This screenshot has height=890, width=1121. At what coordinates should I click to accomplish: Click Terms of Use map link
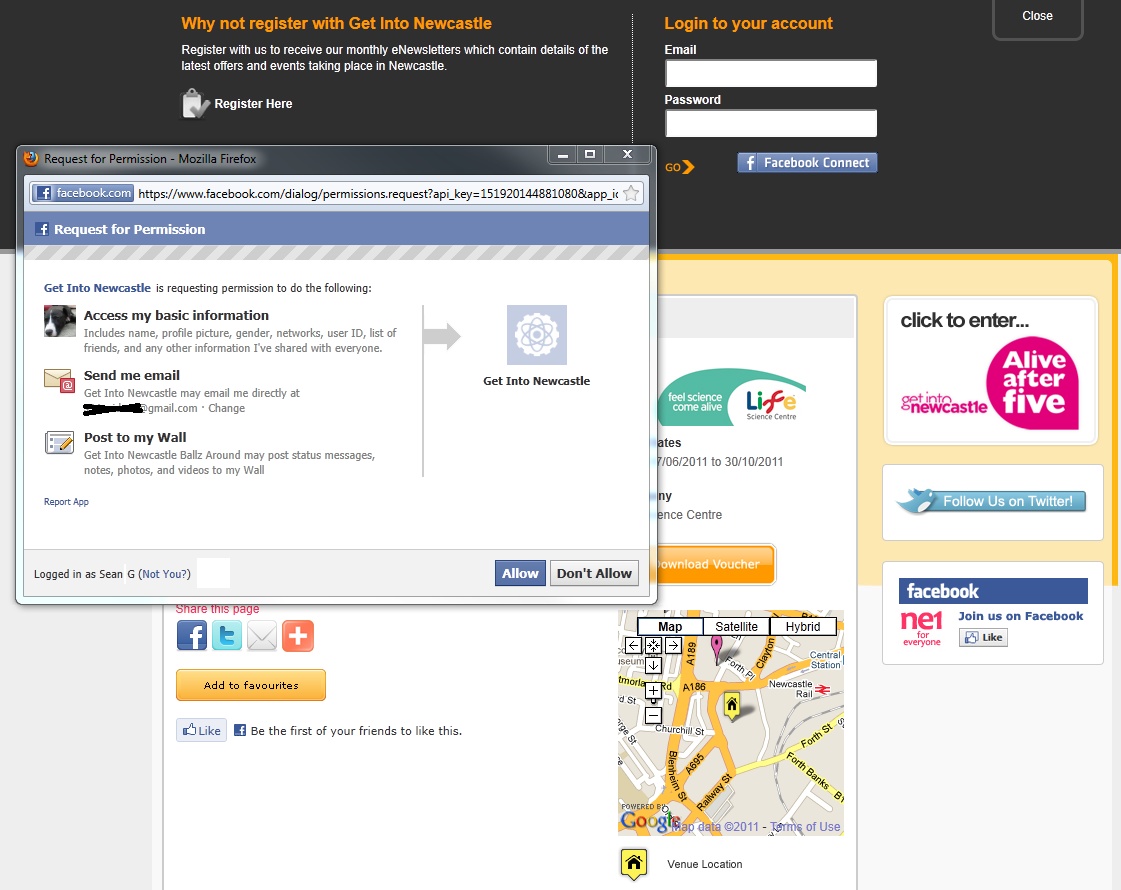click(x=805, y=827)
